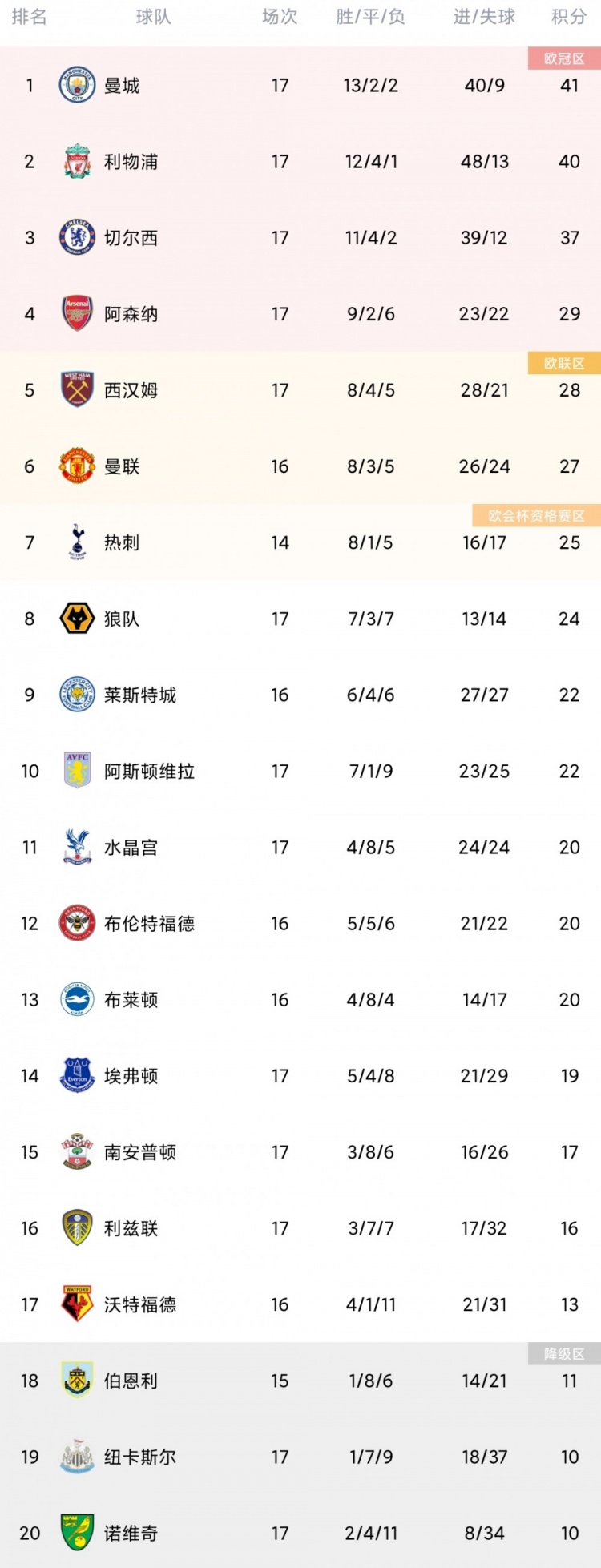Click the Manchester City club crest
The width and height of the screenshot is (601, 1568).
[x=77, y=85]
